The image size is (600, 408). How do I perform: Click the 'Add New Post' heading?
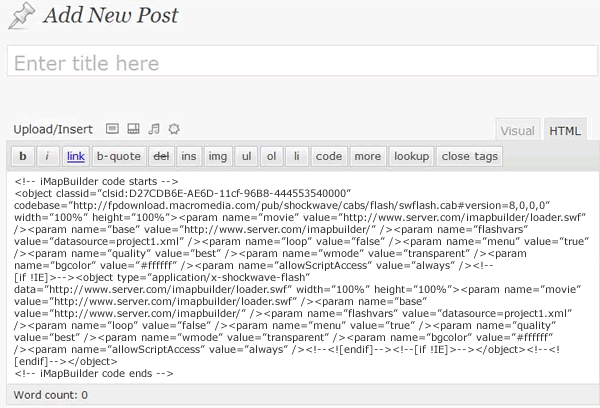tap(110, 16)
